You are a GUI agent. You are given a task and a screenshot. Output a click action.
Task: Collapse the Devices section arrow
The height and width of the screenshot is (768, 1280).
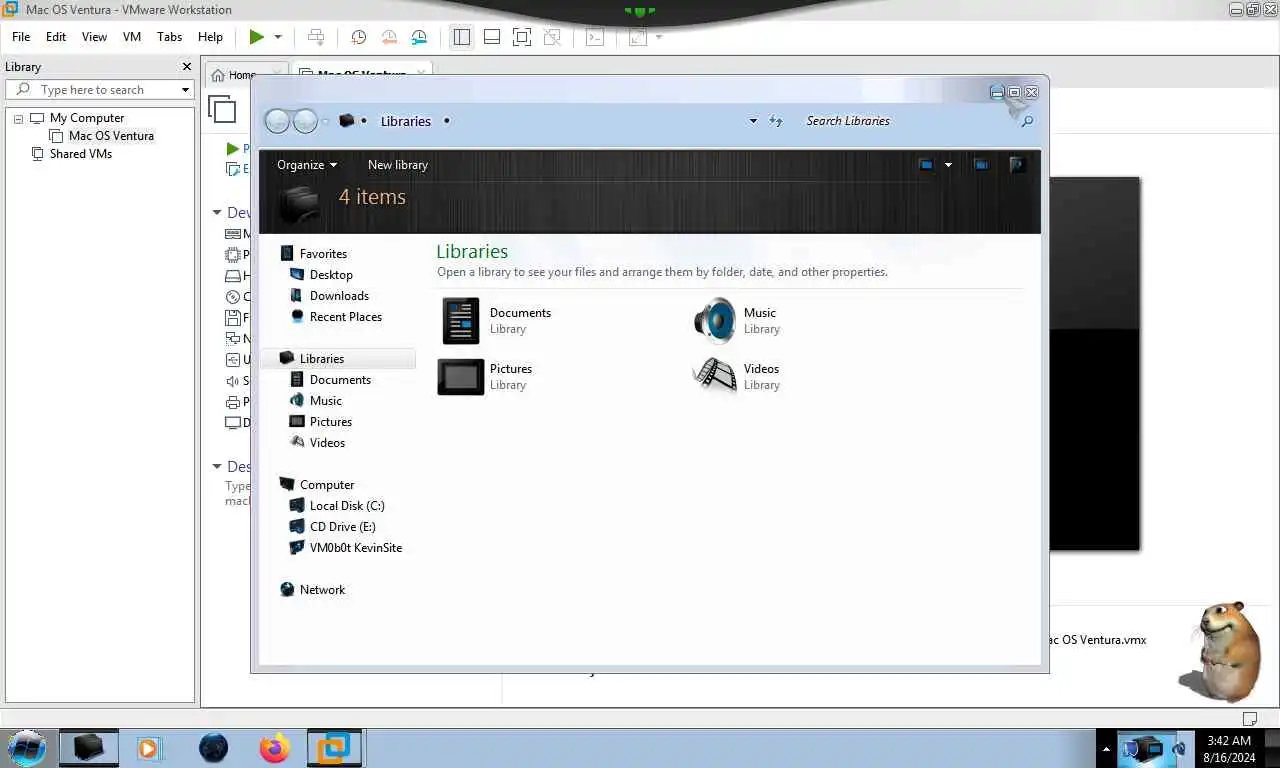217,212
